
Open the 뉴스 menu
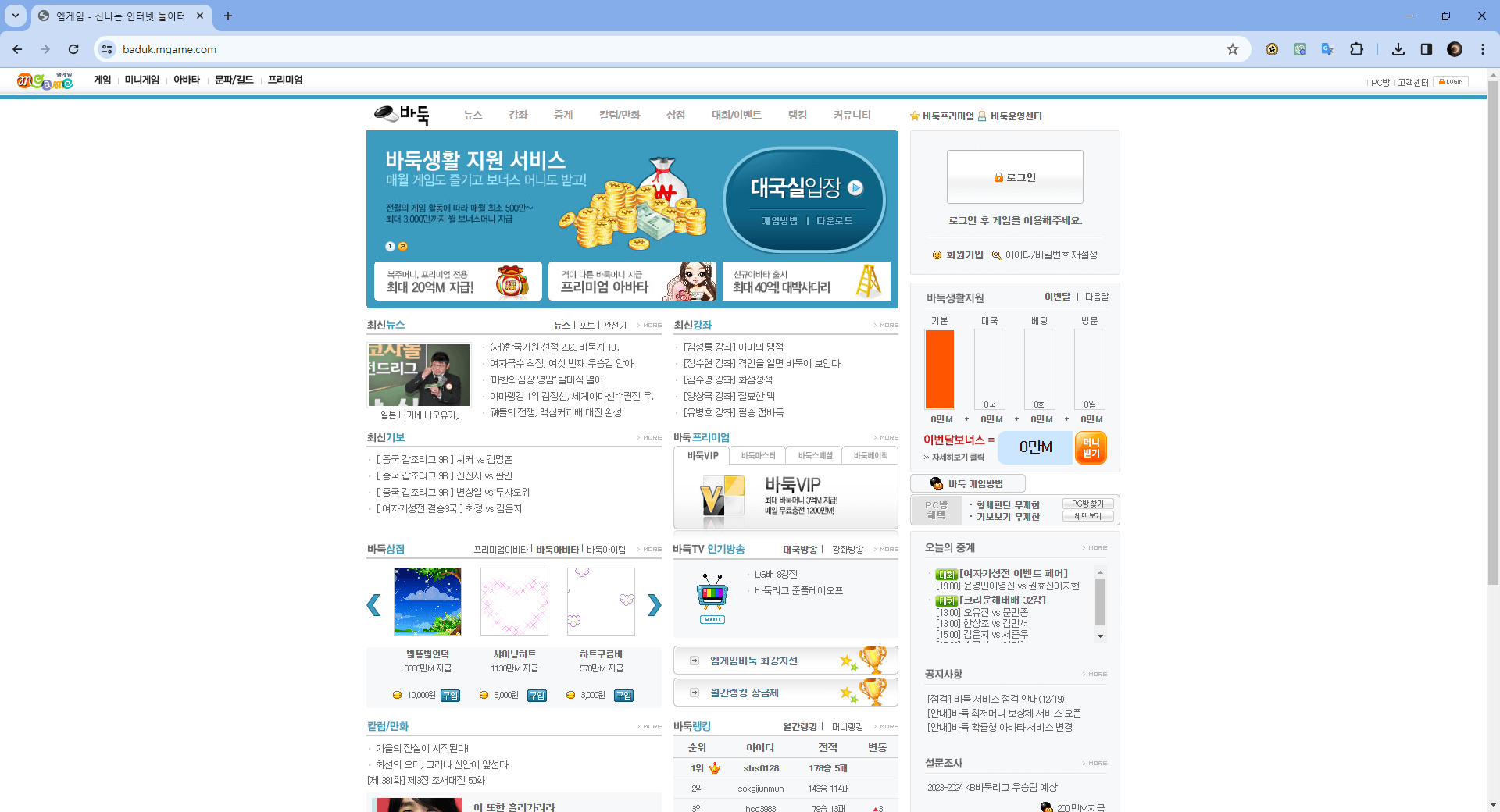point(473,115)
